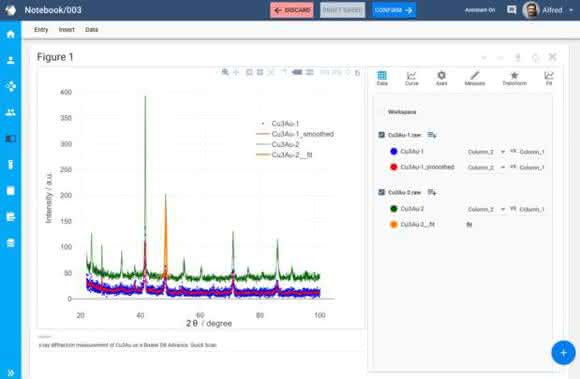Click the x-ray diffraction caption text

(128, 345)
